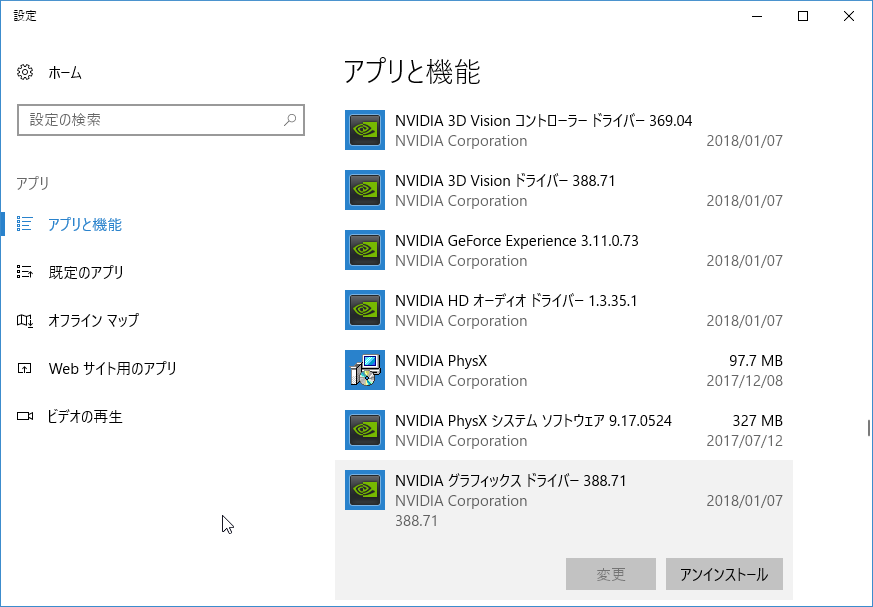Click the アプリと機能 list icon in sidebar
873x607 pixels.
pyautogui.click(x=24, y=224)
